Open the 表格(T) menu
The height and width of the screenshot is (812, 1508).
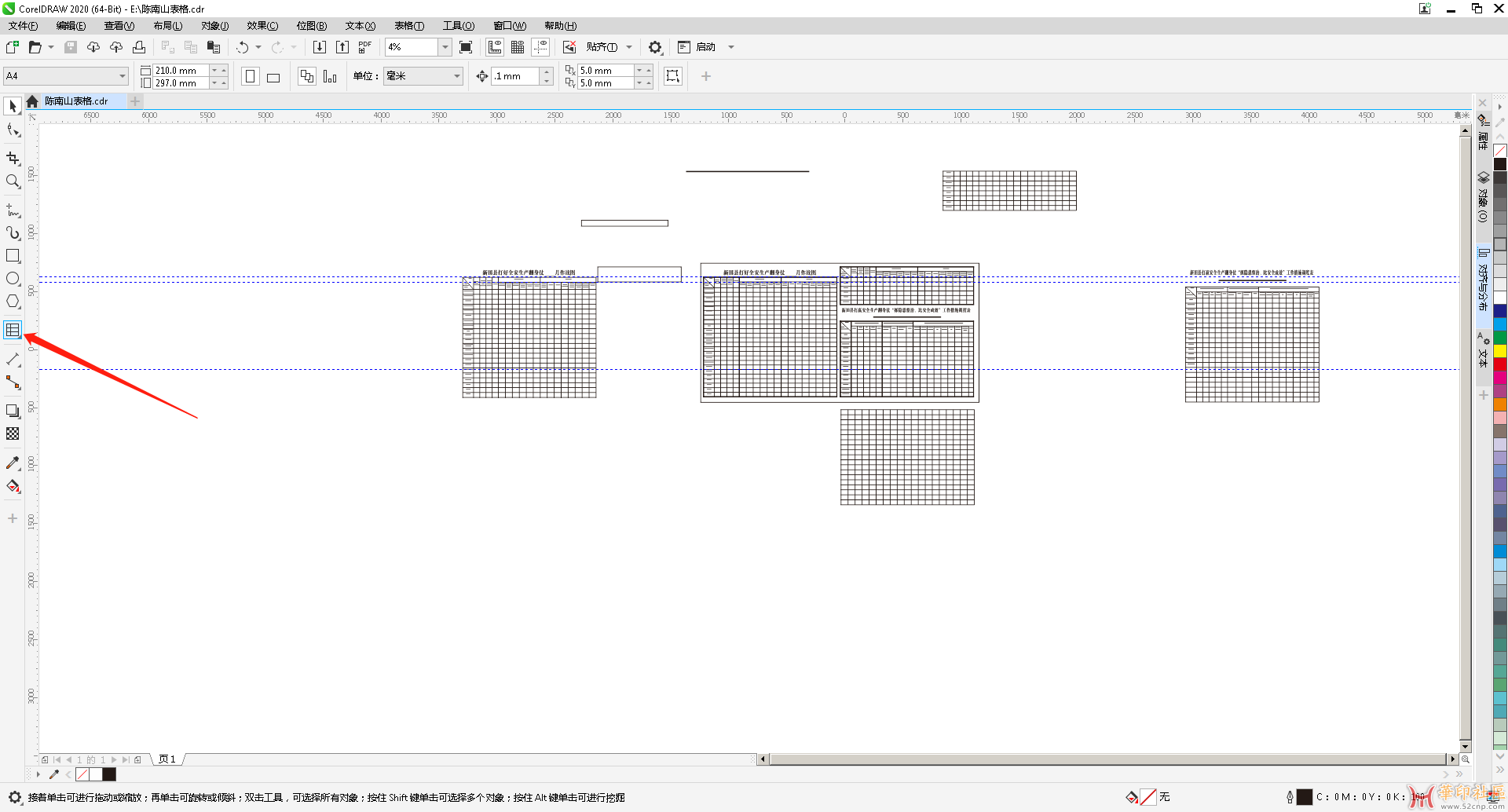point(408,26)
